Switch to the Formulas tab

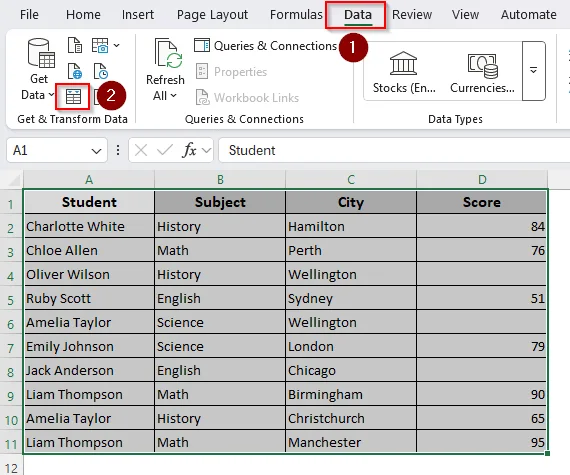[x=296, y=15]
